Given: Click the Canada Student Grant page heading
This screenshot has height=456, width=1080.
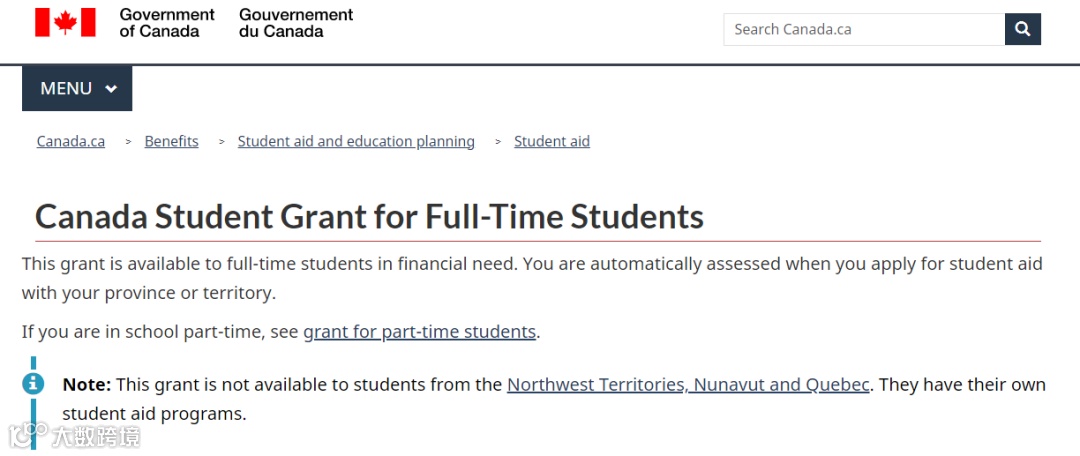Looking at the screenshot, I should pos(369,217).
